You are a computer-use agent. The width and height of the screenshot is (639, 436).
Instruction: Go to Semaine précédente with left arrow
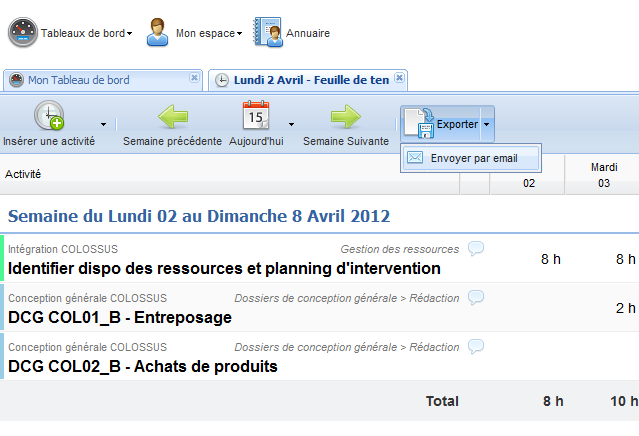click(173, 117)
